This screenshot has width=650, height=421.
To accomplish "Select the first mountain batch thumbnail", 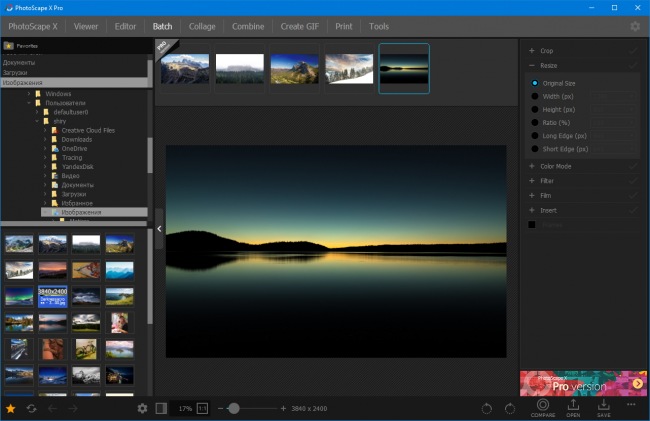I will pyautogui.click(x=185, y=68).
